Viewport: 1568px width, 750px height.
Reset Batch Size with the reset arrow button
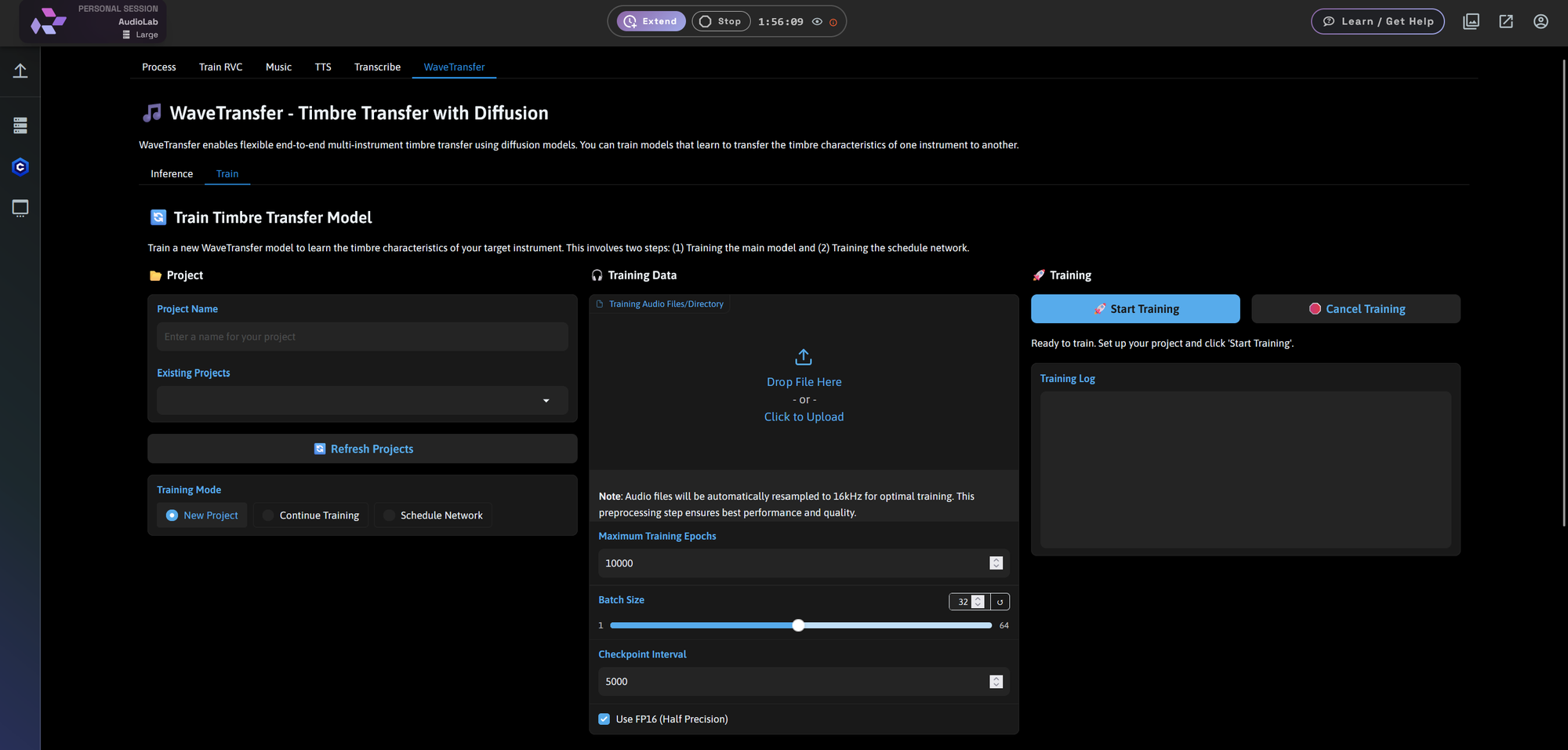coord(1000,602)
